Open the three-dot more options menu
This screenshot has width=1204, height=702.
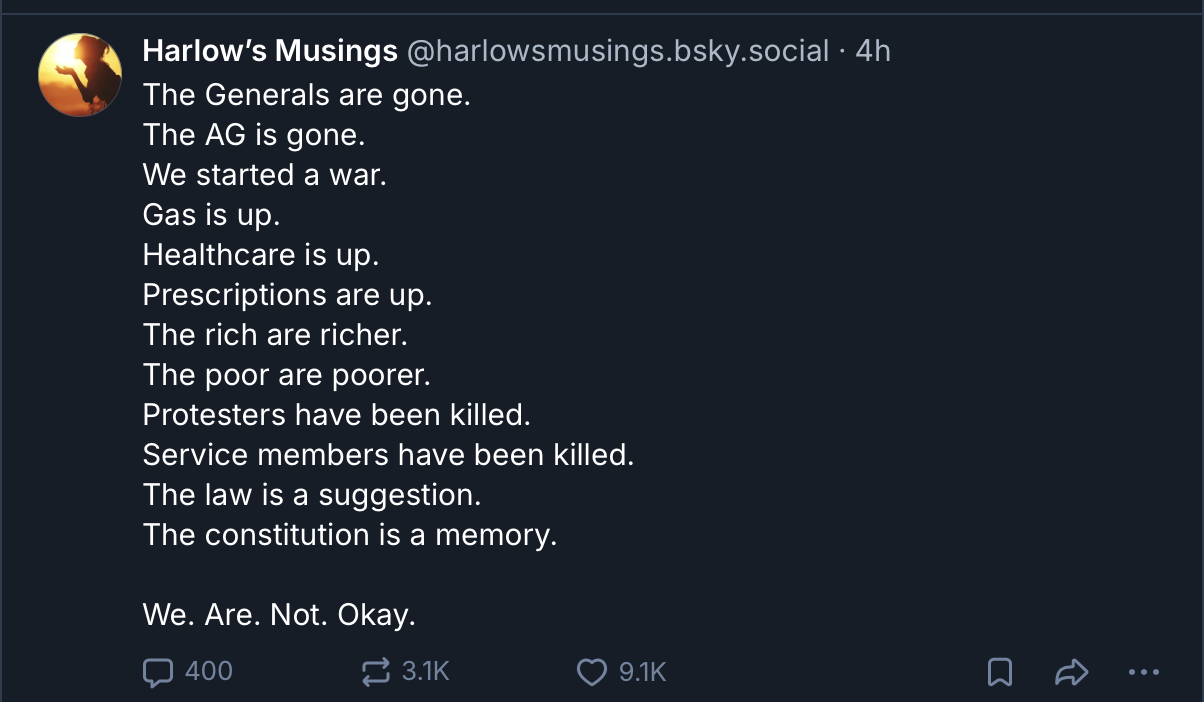tap(1143, 673)
